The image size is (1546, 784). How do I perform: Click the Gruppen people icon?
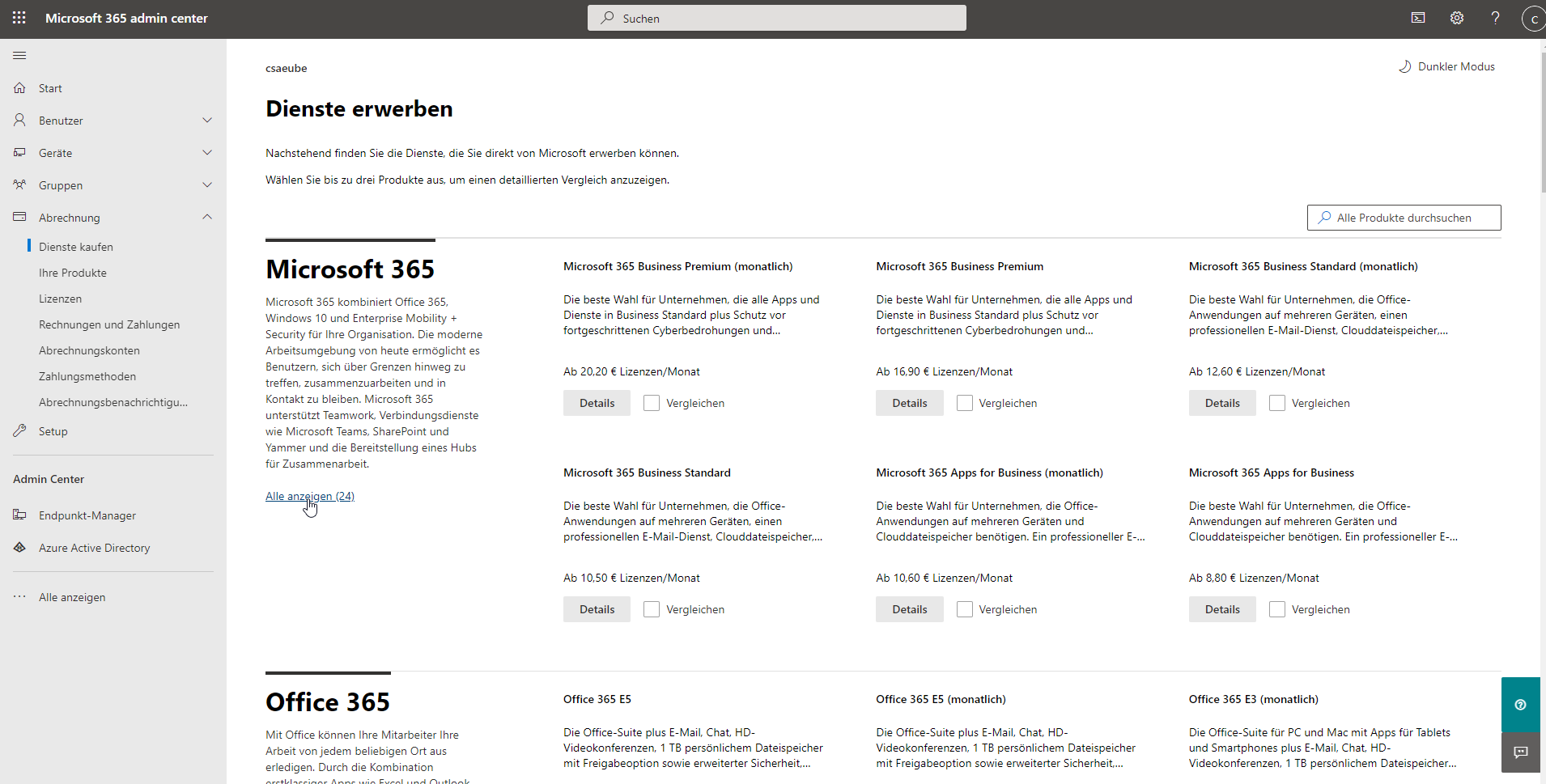19,184
